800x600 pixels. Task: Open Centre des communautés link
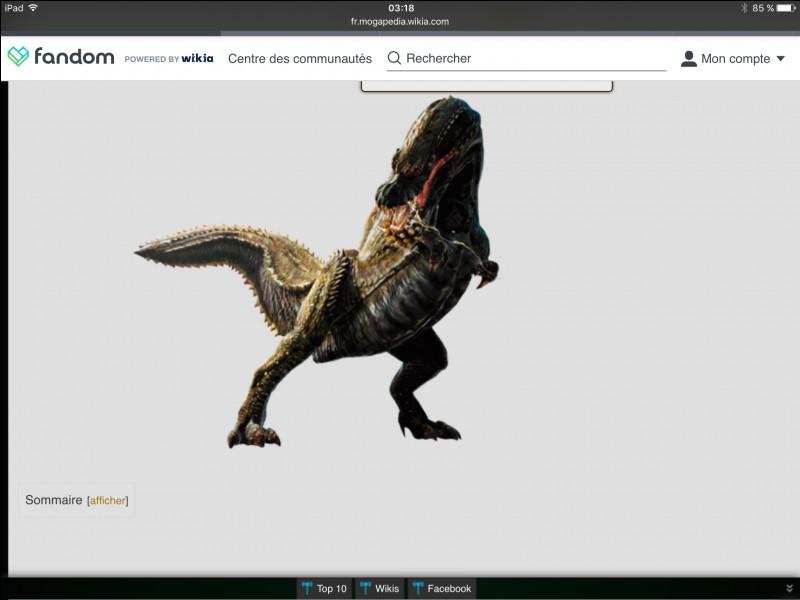tap(300, 59)
